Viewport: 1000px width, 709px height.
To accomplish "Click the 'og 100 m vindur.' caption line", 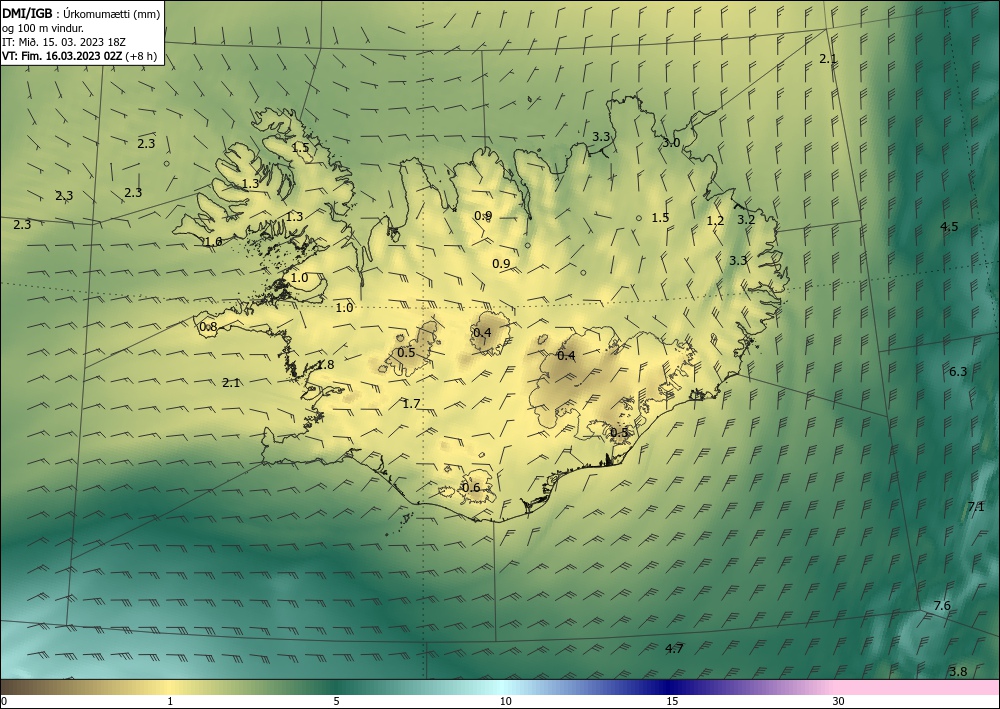I will (43, 28).
